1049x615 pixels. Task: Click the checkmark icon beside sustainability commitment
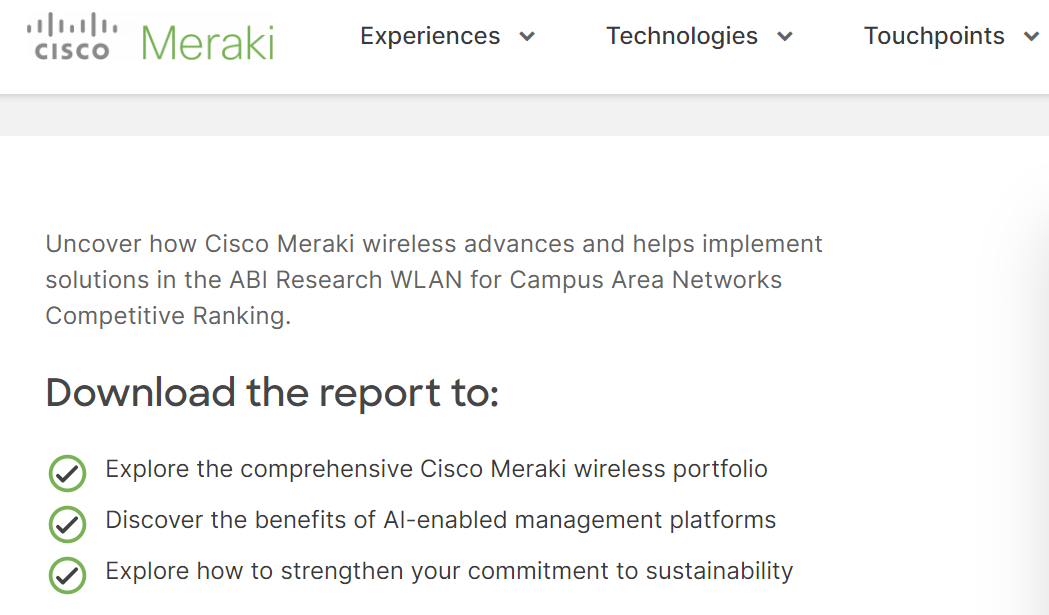coord(67,575)
